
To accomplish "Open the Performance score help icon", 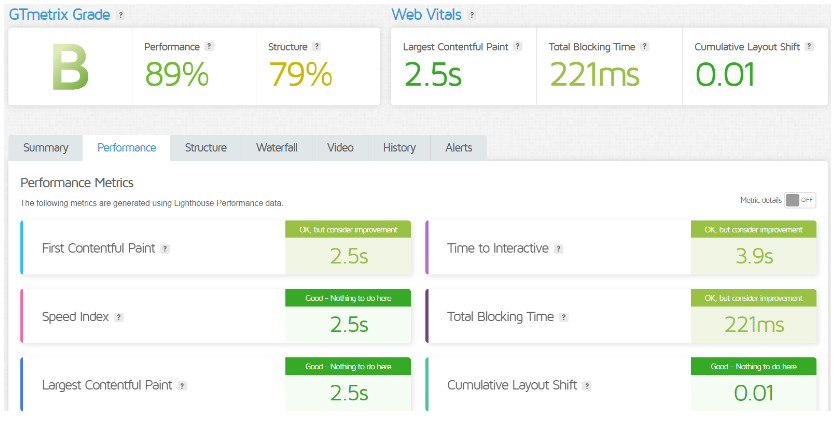I will click(209, 46).
